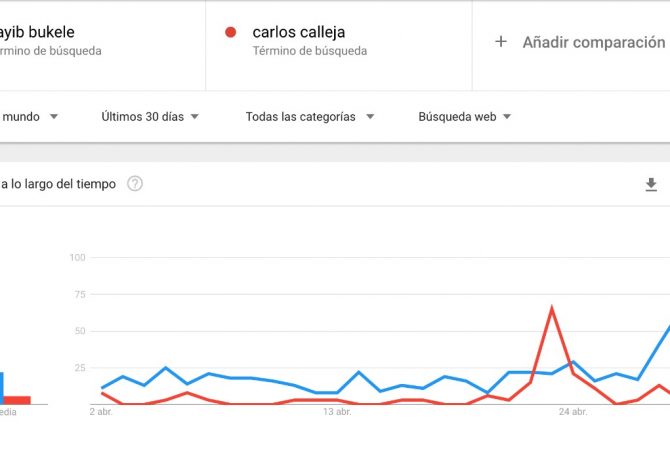Click the 'a lo largo del tiempo' heading
The image size is (670, 470).
[58, 184]
